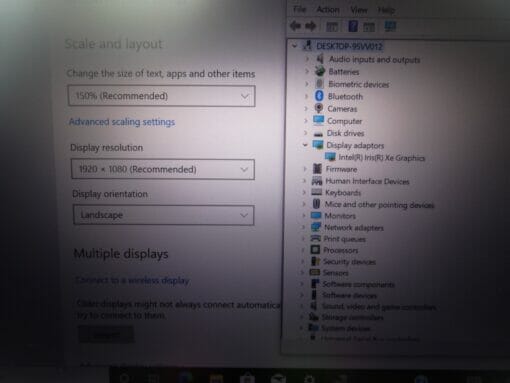The height and width of the screenshot is (383, 510).
Task: Expand the Bluetooth category chevron
Action: tap(306, 96)
